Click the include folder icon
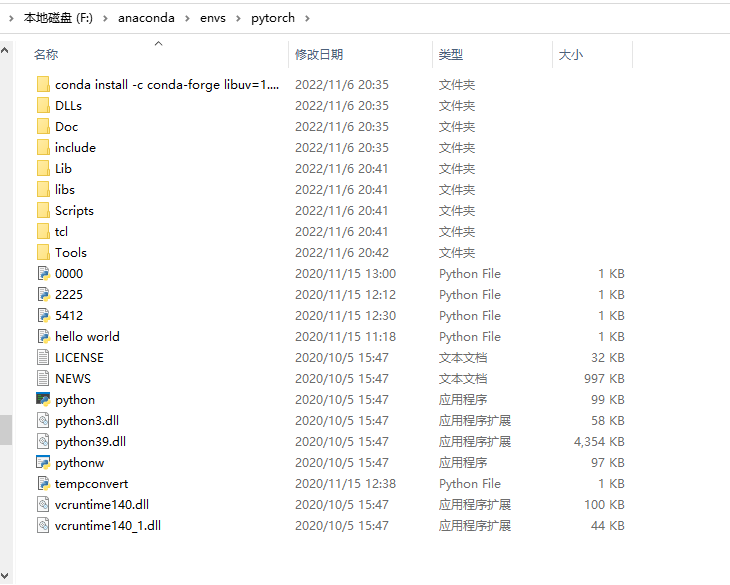This screenshot has width=730, height=585. coord(43,148)
